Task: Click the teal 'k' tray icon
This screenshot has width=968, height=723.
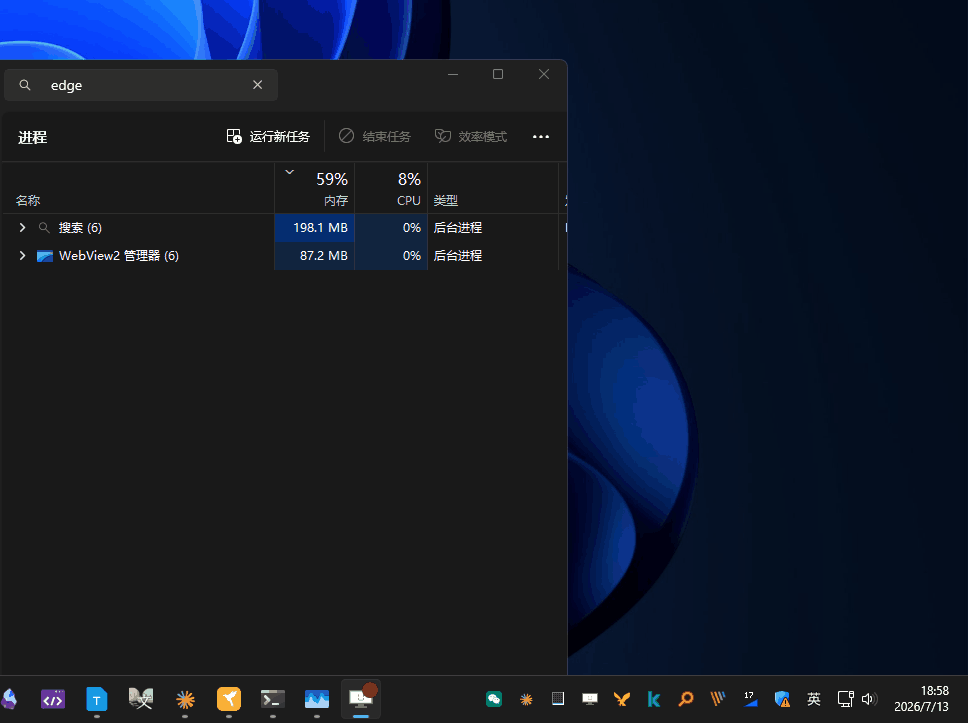Action: point(654,699)
